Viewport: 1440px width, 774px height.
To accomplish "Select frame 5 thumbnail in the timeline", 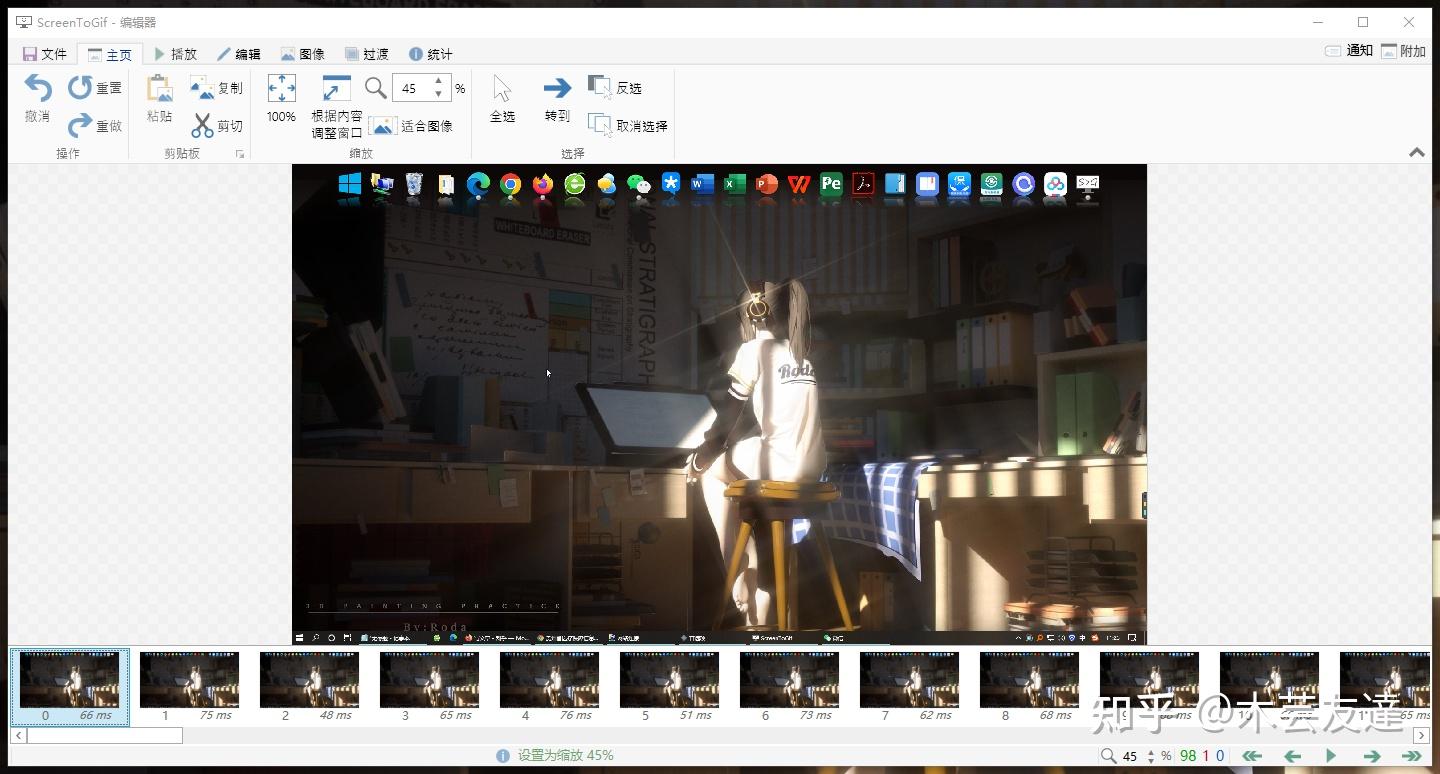I will 669,680.
